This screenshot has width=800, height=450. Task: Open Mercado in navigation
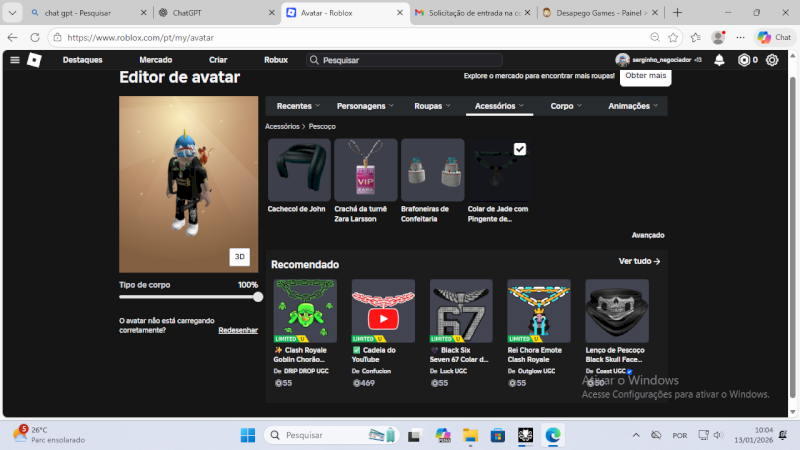[156, 60]
